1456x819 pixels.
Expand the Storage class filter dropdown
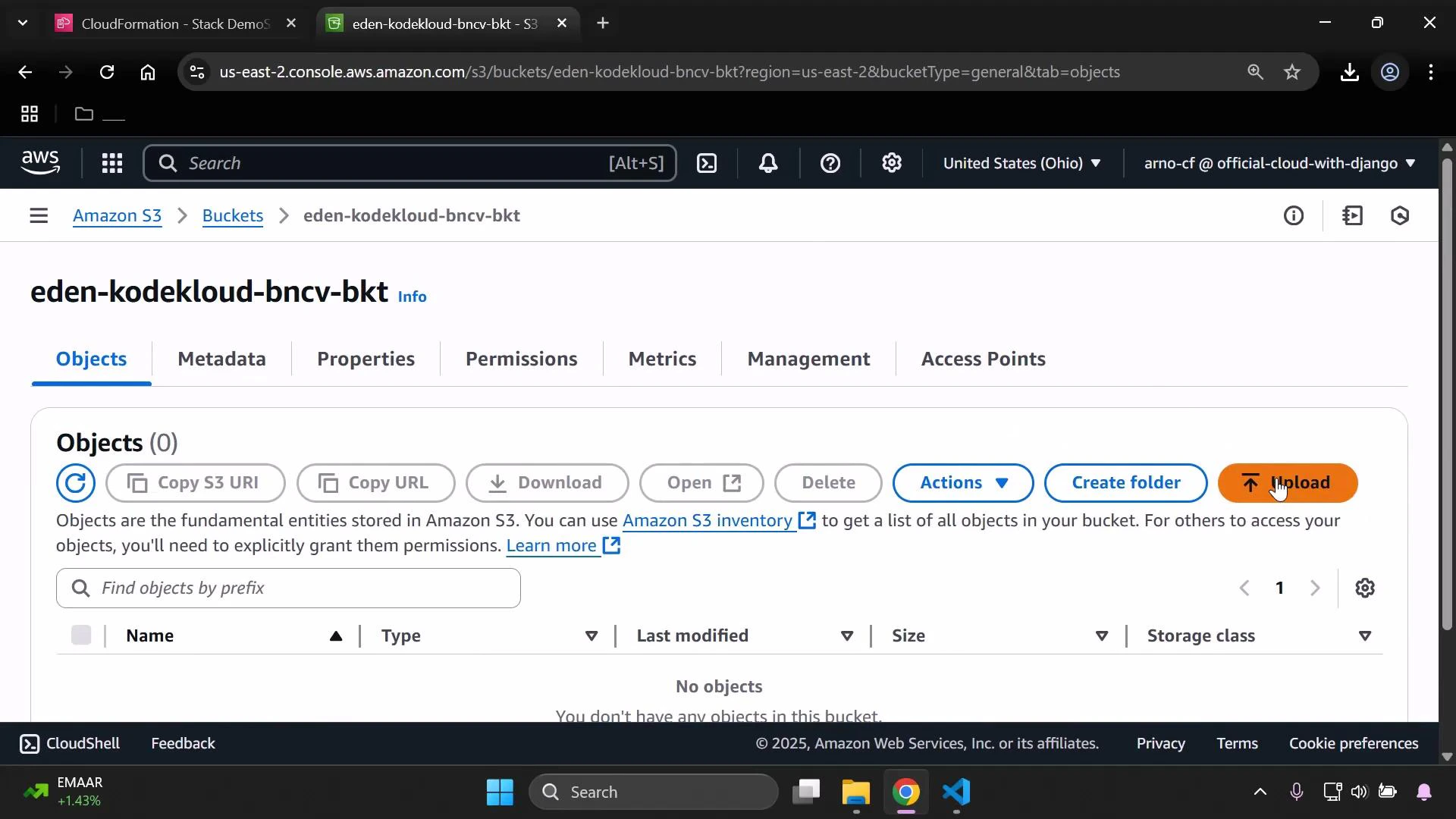coord(1365,636)
